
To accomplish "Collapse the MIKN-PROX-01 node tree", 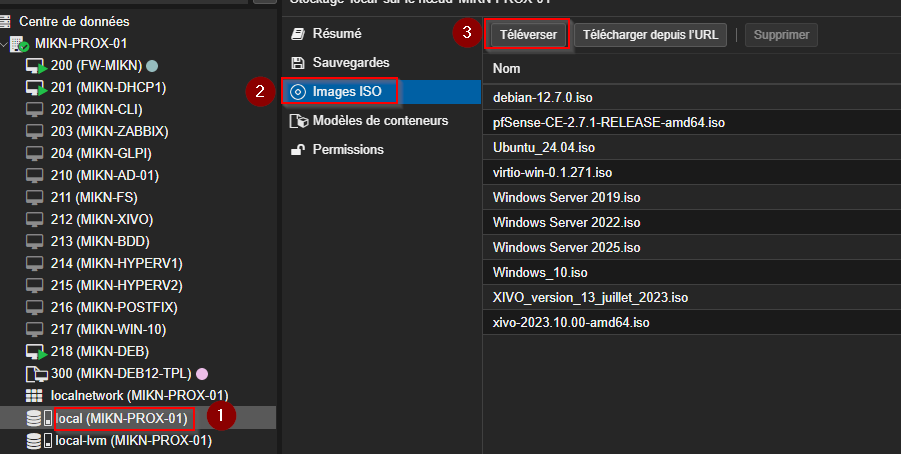I will [4, 44].
